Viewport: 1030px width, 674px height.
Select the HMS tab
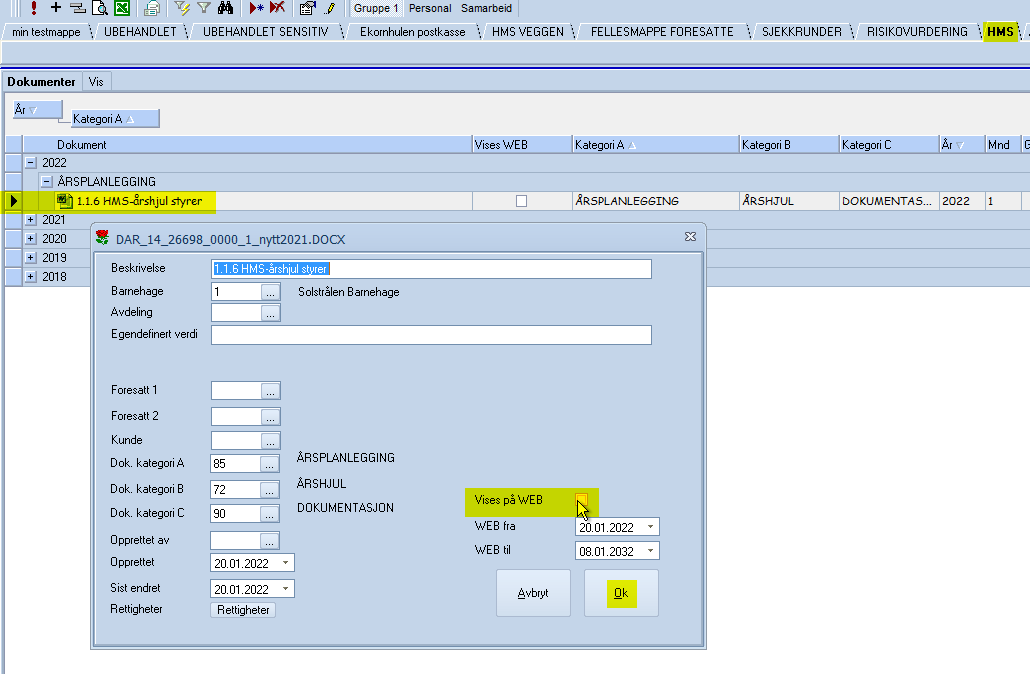(x=1000, y=32)
